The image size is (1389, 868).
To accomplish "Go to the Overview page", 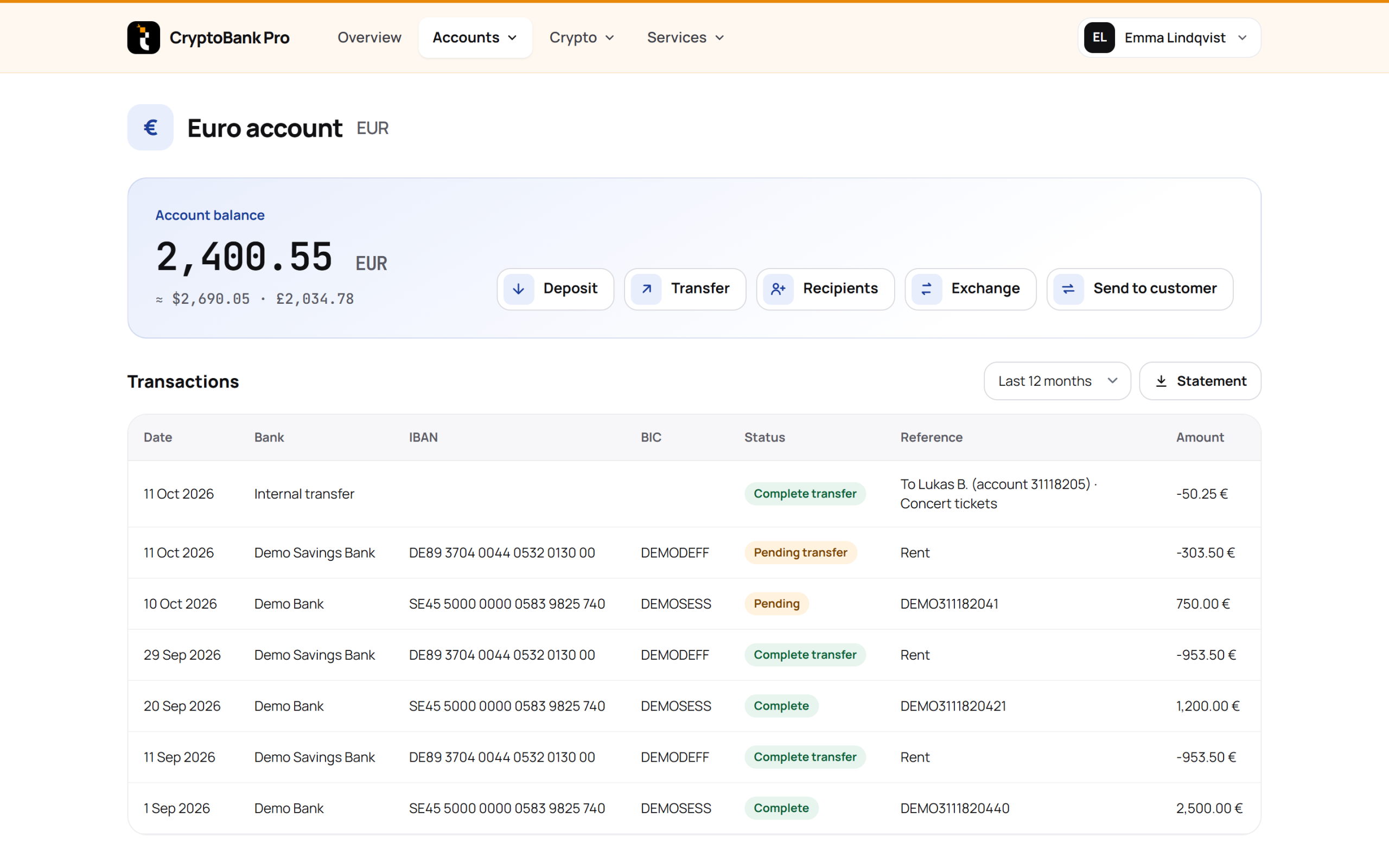I will click(369, 37).
